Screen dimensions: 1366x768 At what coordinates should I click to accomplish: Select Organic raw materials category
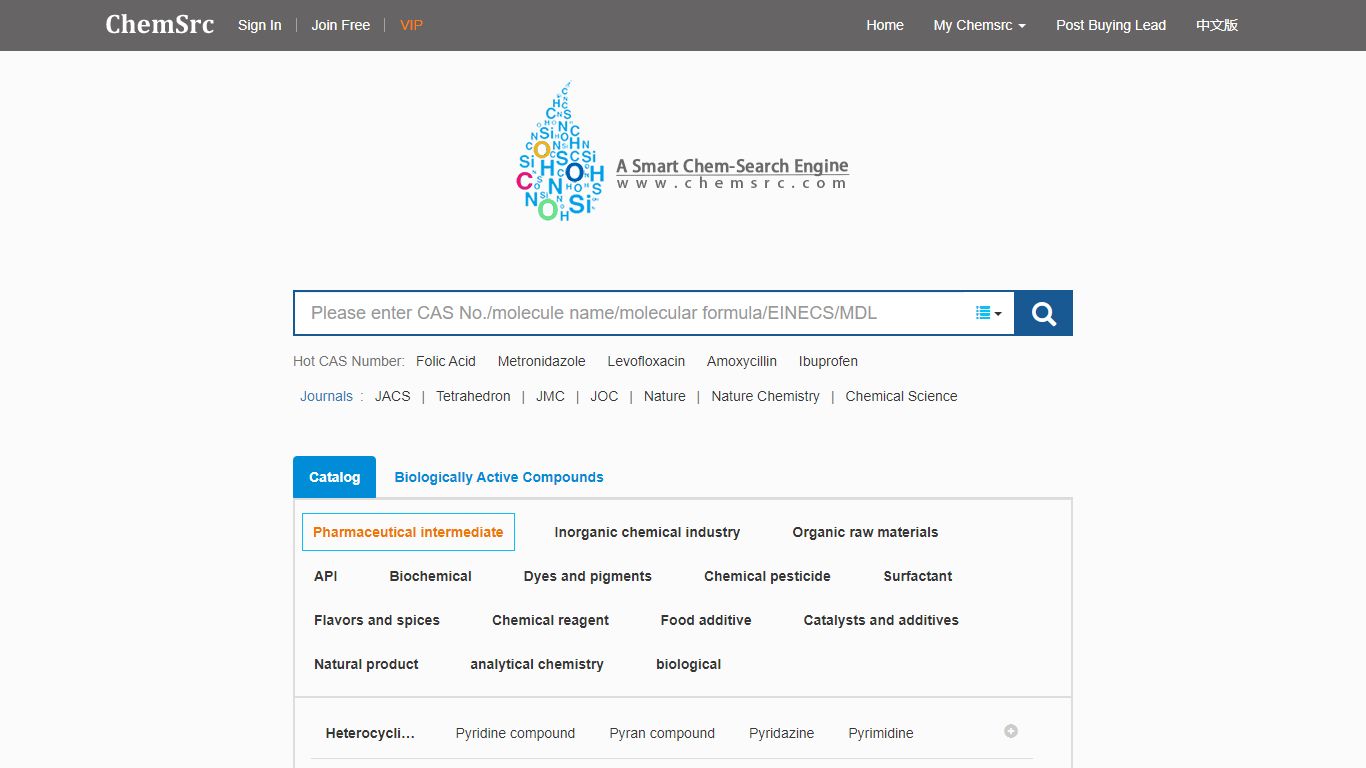tap(865, 532)
